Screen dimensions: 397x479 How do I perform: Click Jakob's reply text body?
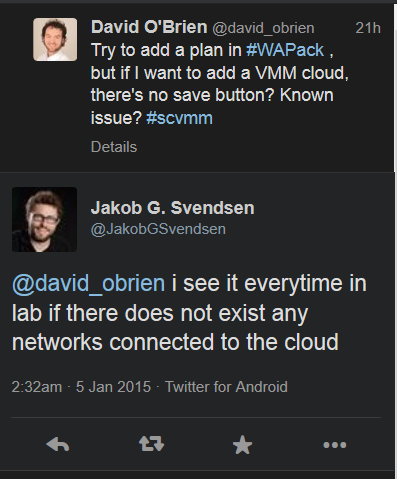(189, 313)
